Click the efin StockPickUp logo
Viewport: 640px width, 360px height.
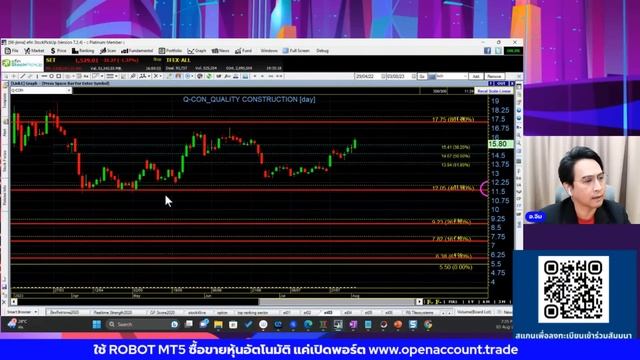[22, 64]
